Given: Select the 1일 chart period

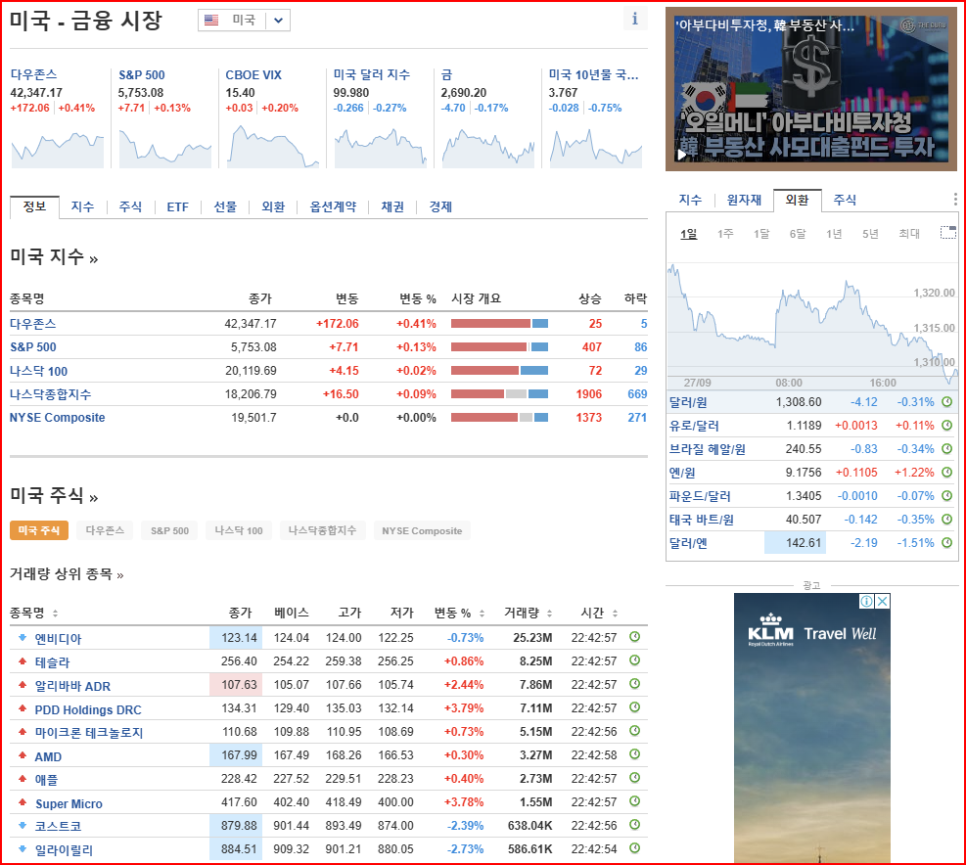Looking at the screenshot, I should pyautogui.click(x=689, y=234).
